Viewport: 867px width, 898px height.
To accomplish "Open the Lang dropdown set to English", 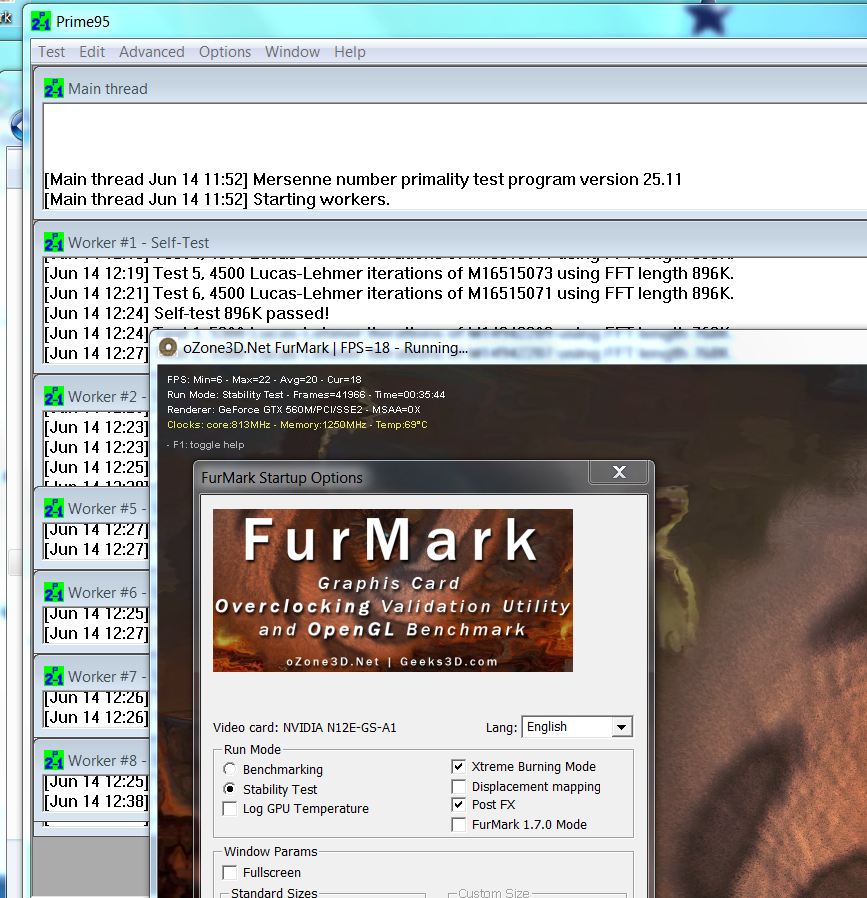I will 577,727.
